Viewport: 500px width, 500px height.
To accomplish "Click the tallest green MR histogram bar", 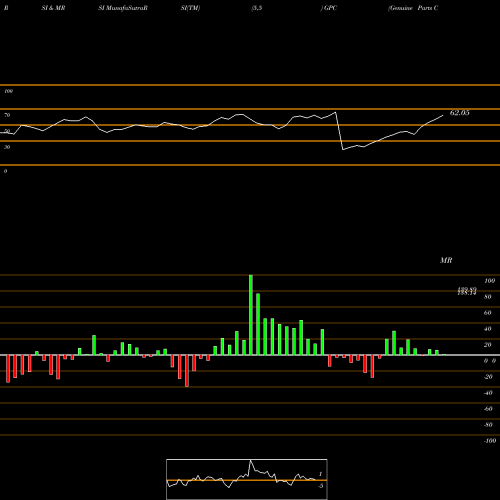I will point(251,315).
